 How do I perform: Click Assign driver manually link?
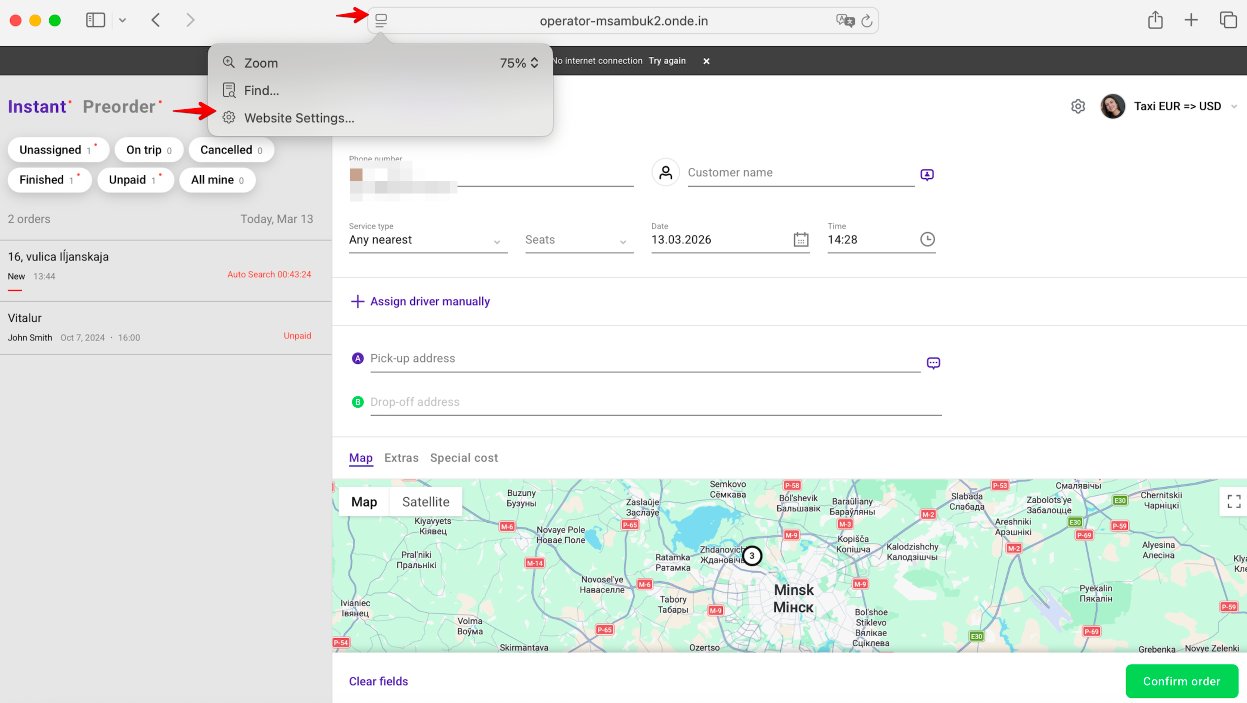click(429, 301)
